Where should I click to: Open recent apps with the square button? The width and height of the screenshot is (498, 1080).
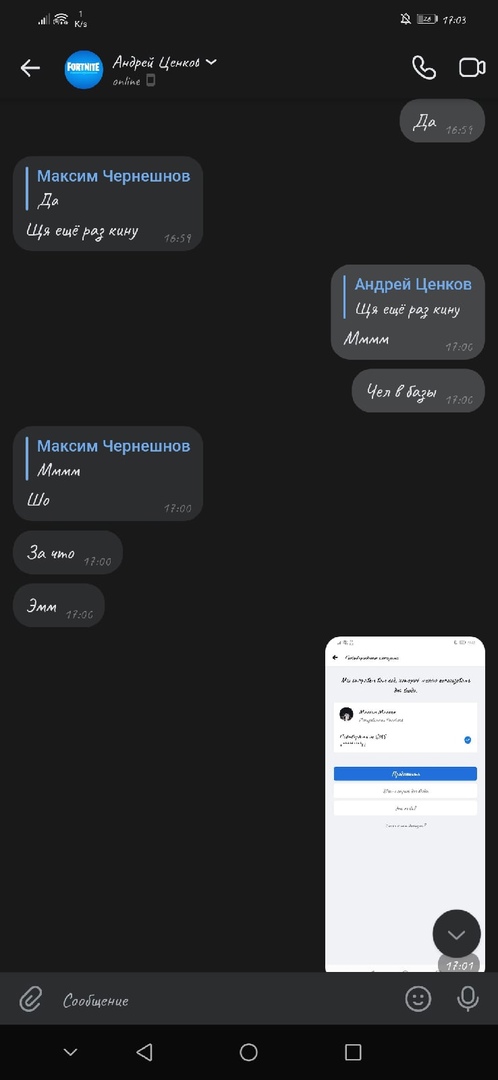(353, 1052)
